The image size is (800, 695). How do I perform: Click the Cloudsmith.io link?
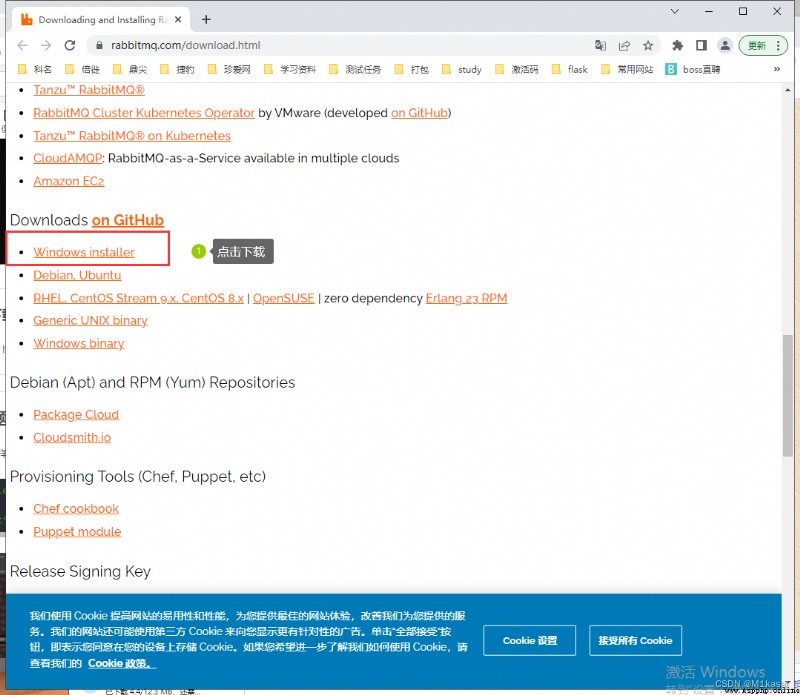[x=72, y=437]
